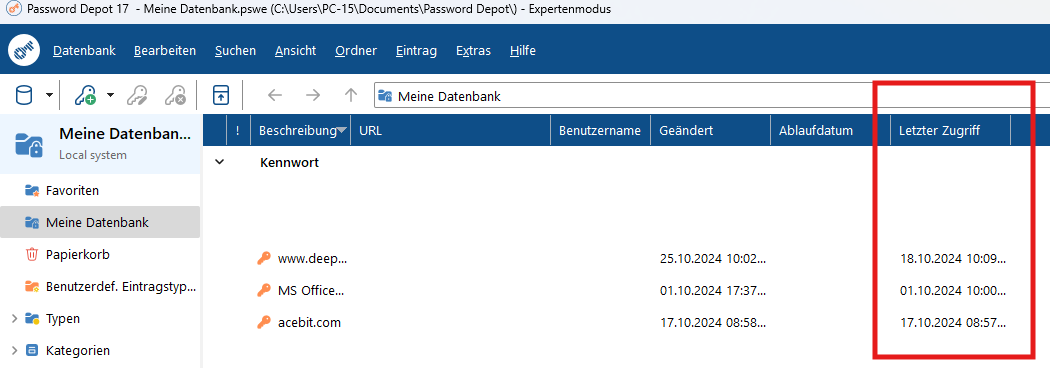The image size is (1050, 368).
Task: Click the 18.10.2024 10:09 last access value
Action: [x=953, y=259]
